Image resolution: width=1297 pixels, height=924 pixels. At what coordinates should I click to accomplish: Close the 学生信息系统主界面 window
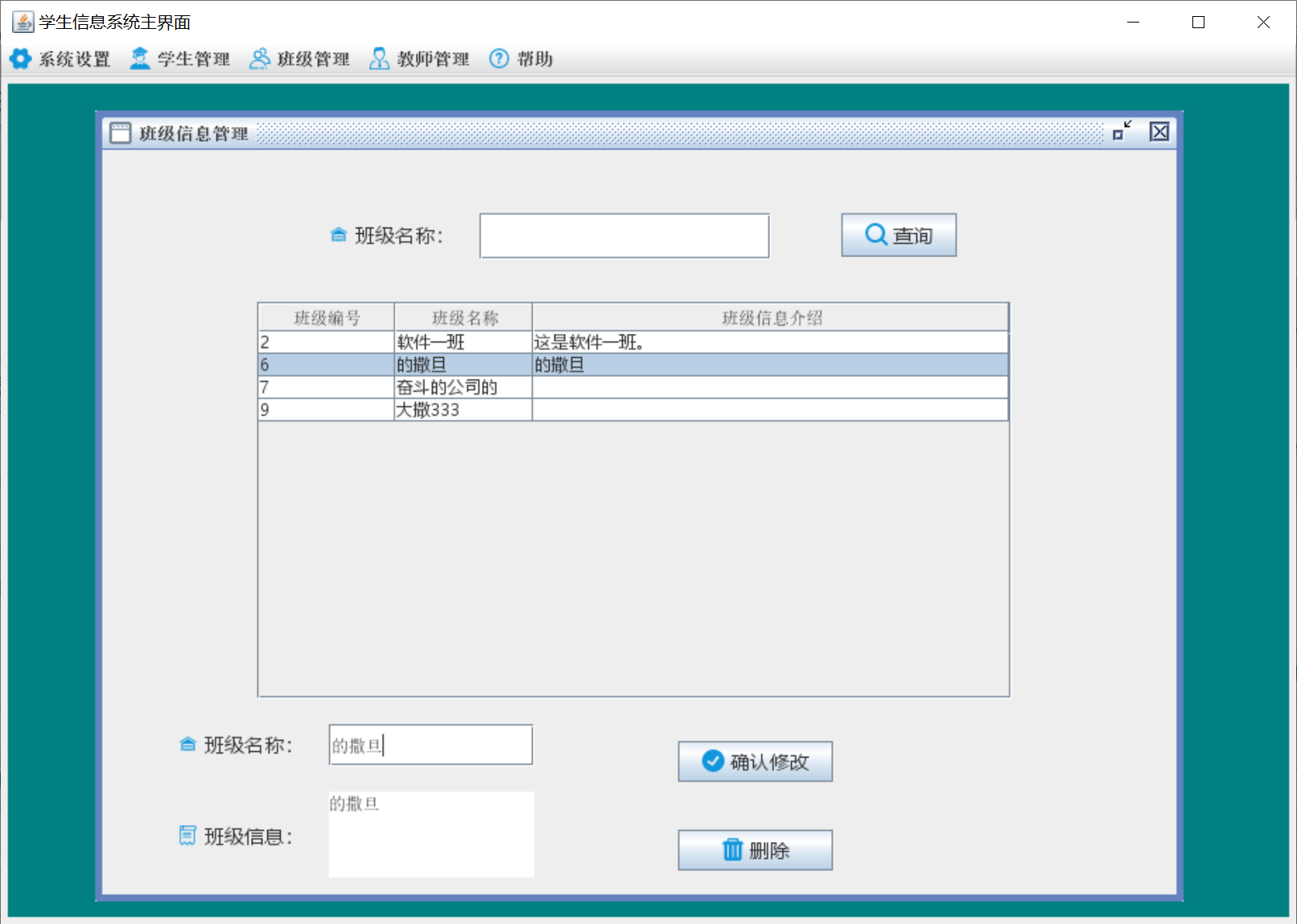tap(1263, 23)
